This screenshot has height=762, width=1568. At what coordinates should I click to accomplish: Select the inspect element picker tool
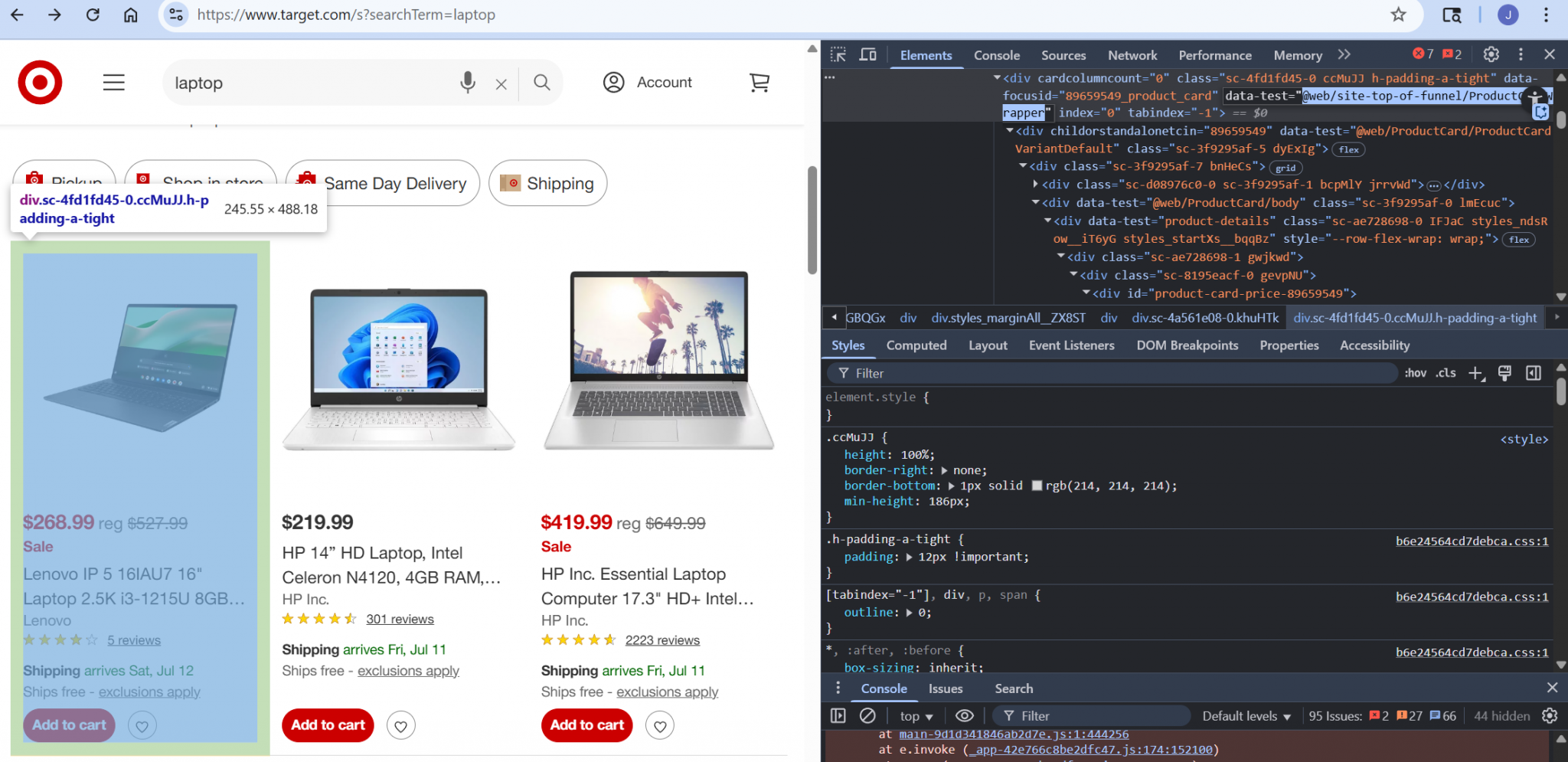[x=838, y=54]
